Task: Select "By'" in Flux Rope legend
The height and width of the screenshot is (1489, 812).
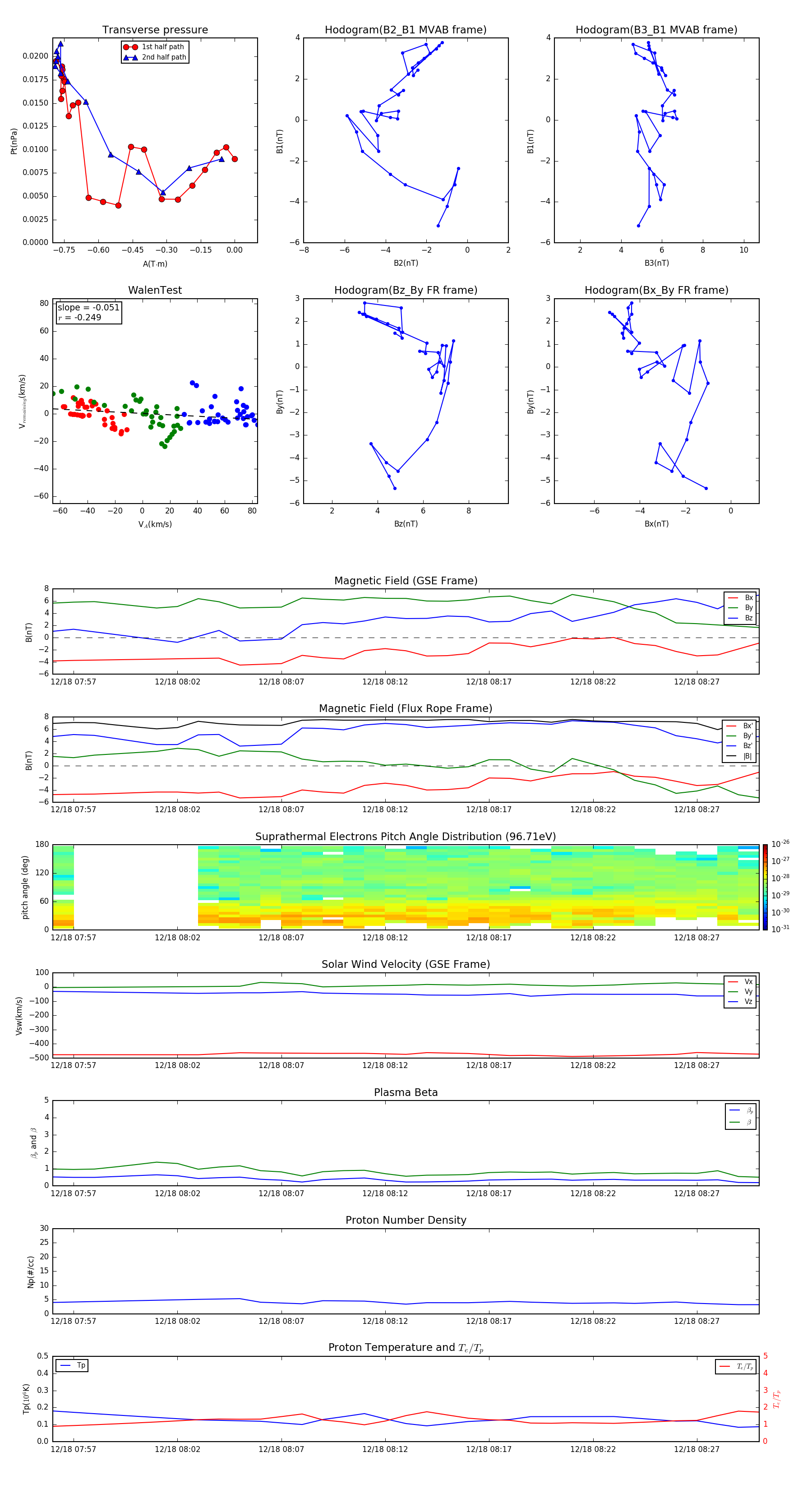Action: 740,736
